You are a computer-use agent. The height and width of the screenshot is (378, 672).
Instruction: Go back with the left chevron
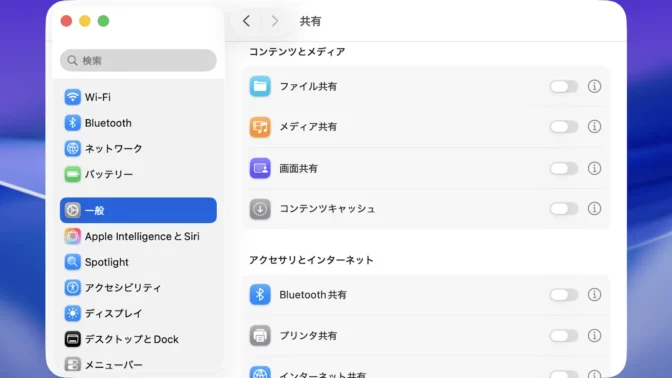pos(246,21)
